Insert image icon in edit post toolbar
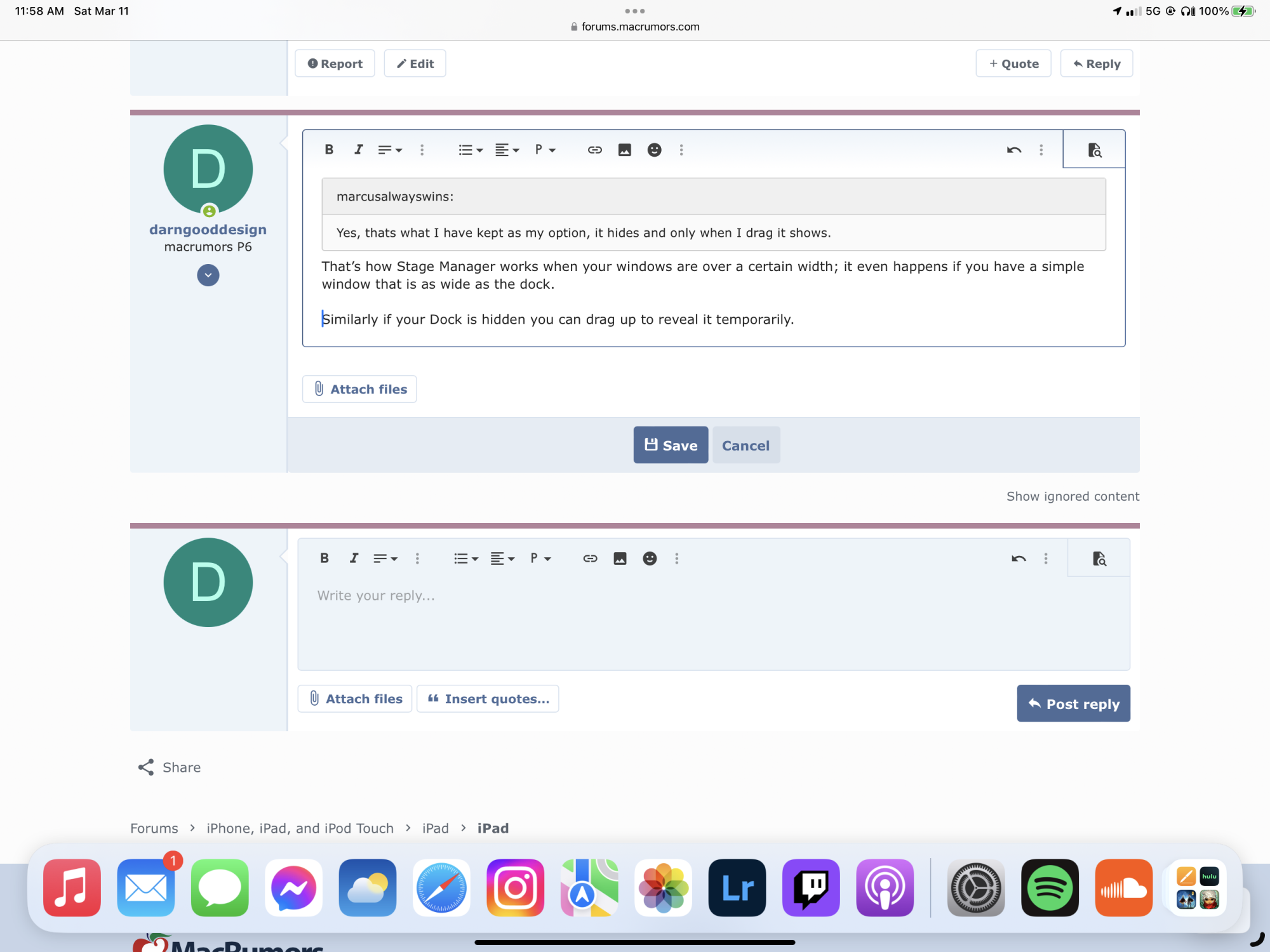This screenshot has width=1270, height=952. (625, 150)
